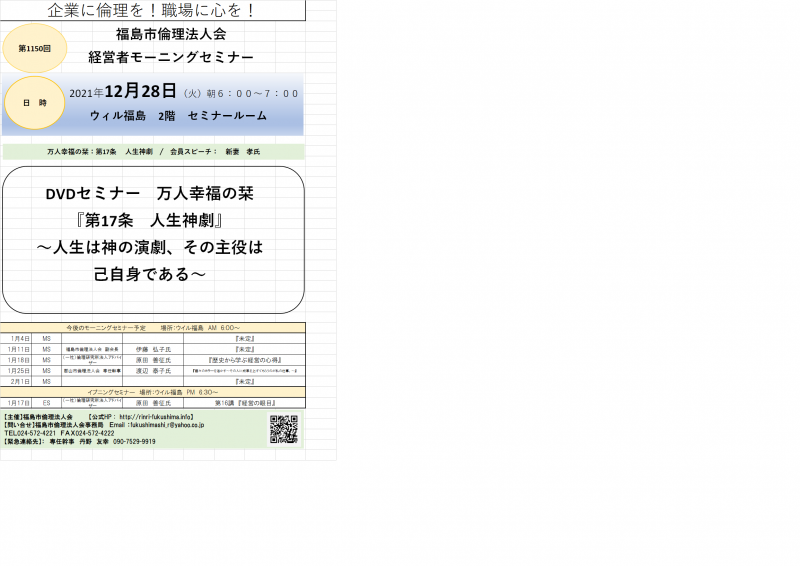Click the 福島市倫理法人会 title text
Image resolution: width=800 pixels, height=566 pixels.
point(171,35)
